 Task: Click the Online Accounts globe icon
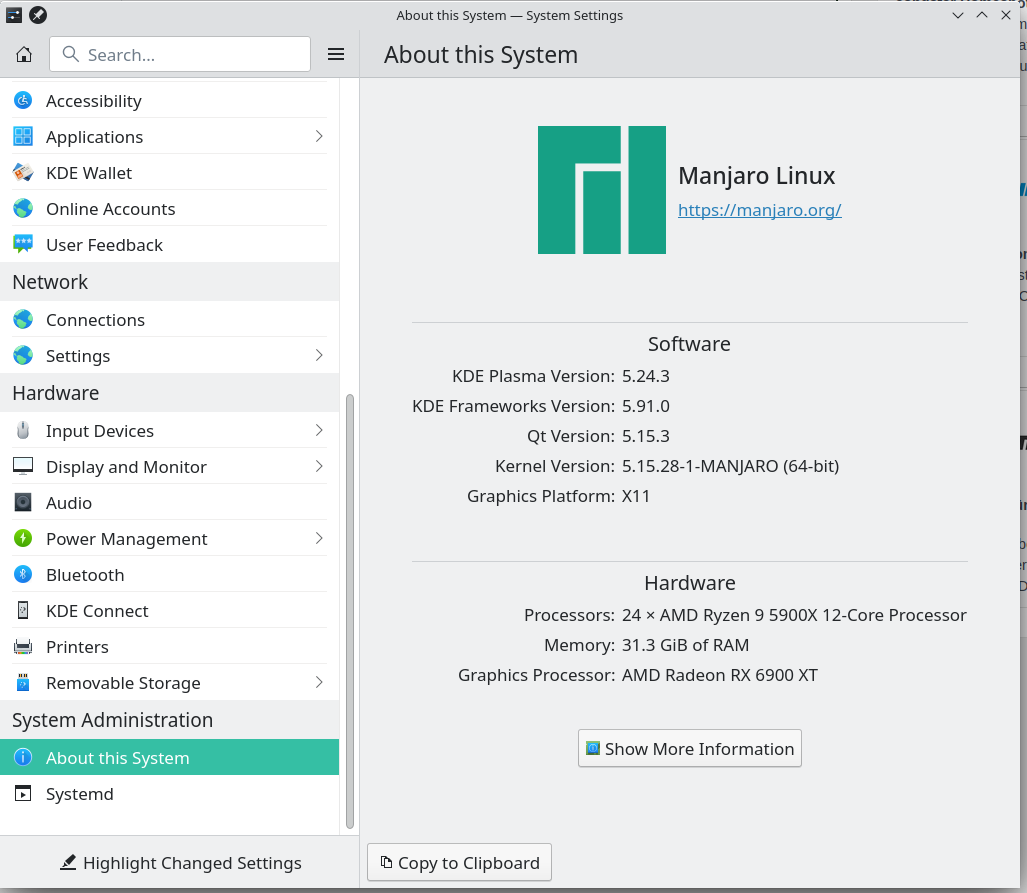click(23, 208)
